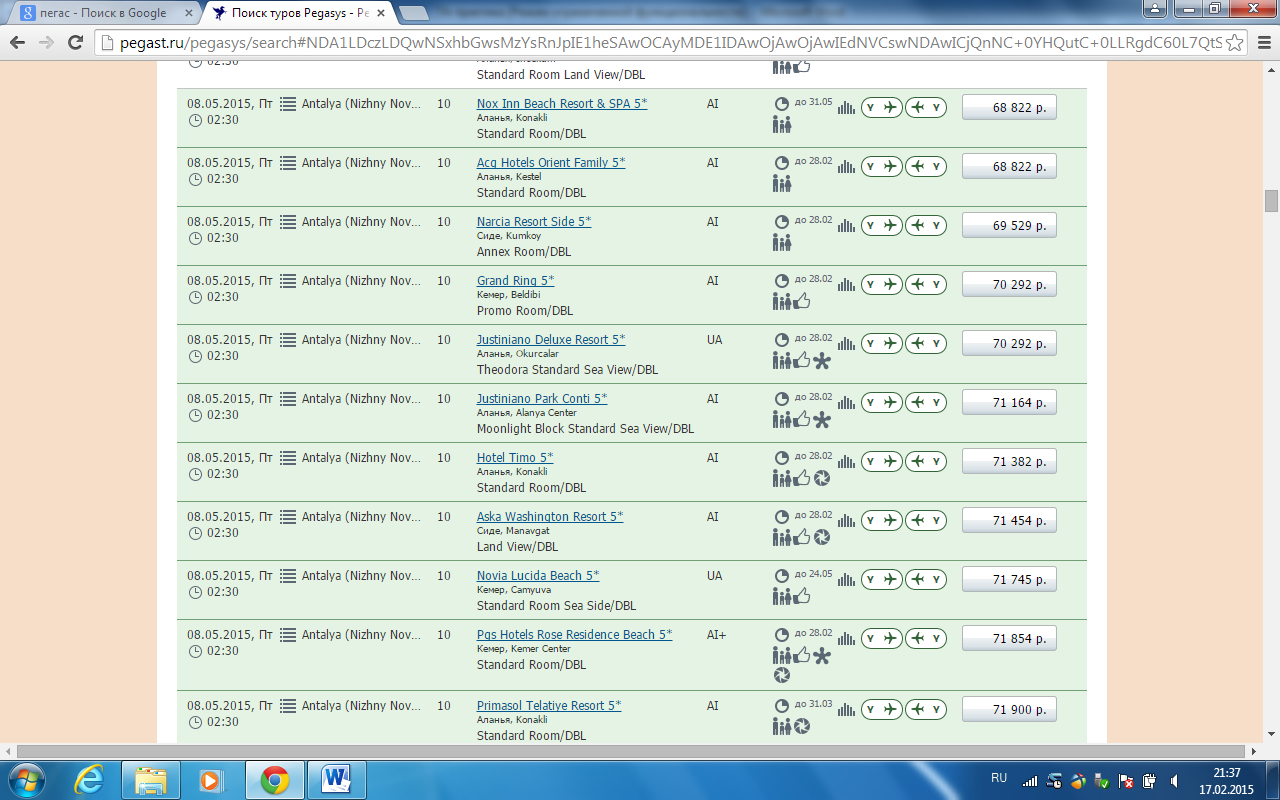The height and width of the screenshot is (800, 1280).
Task: Open Pgs Hotels Rose Residence Beach 5* link
Action: click(575, 635)
